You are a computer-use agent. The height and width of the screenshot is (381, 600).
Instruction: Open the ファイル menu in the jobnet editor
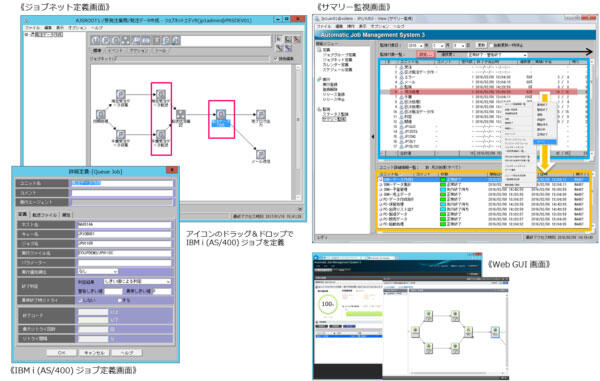33,28
